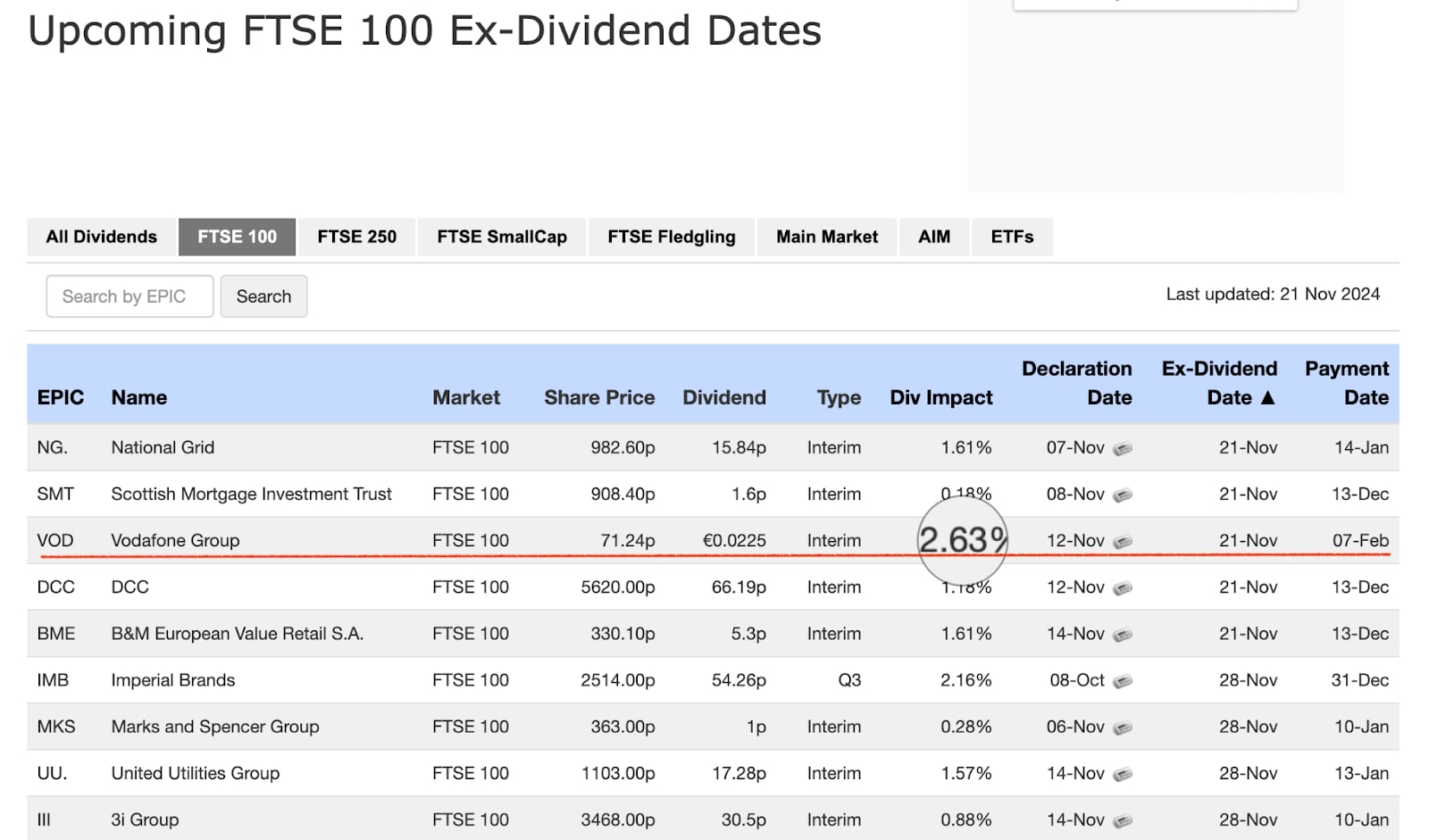Open the FTSE SmallCap tab

coord(502,237)
